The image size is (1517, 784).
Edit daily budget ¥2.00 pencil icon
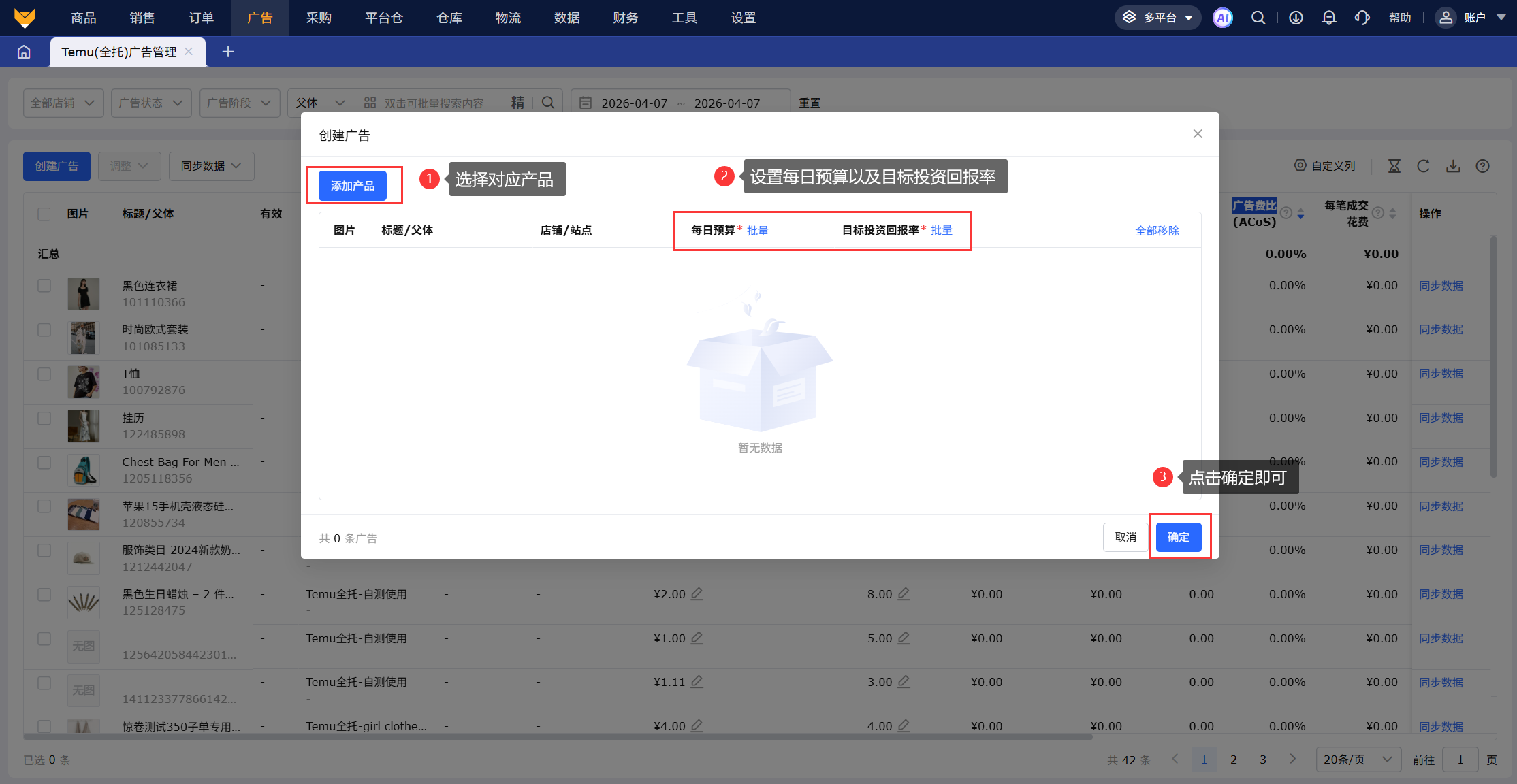coord(697,594)
